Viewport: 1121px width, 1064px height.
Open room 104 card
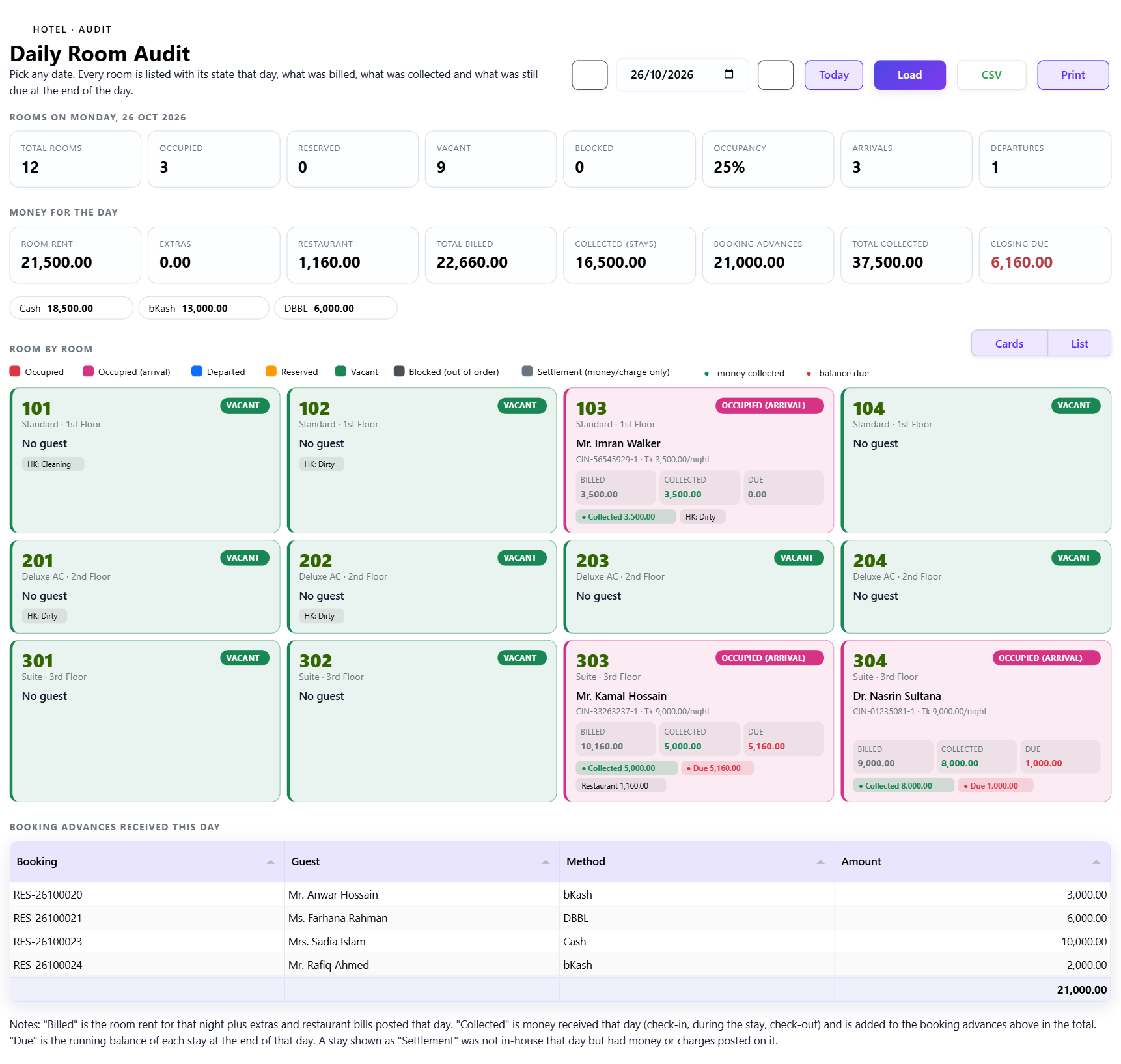pos(976,460)
